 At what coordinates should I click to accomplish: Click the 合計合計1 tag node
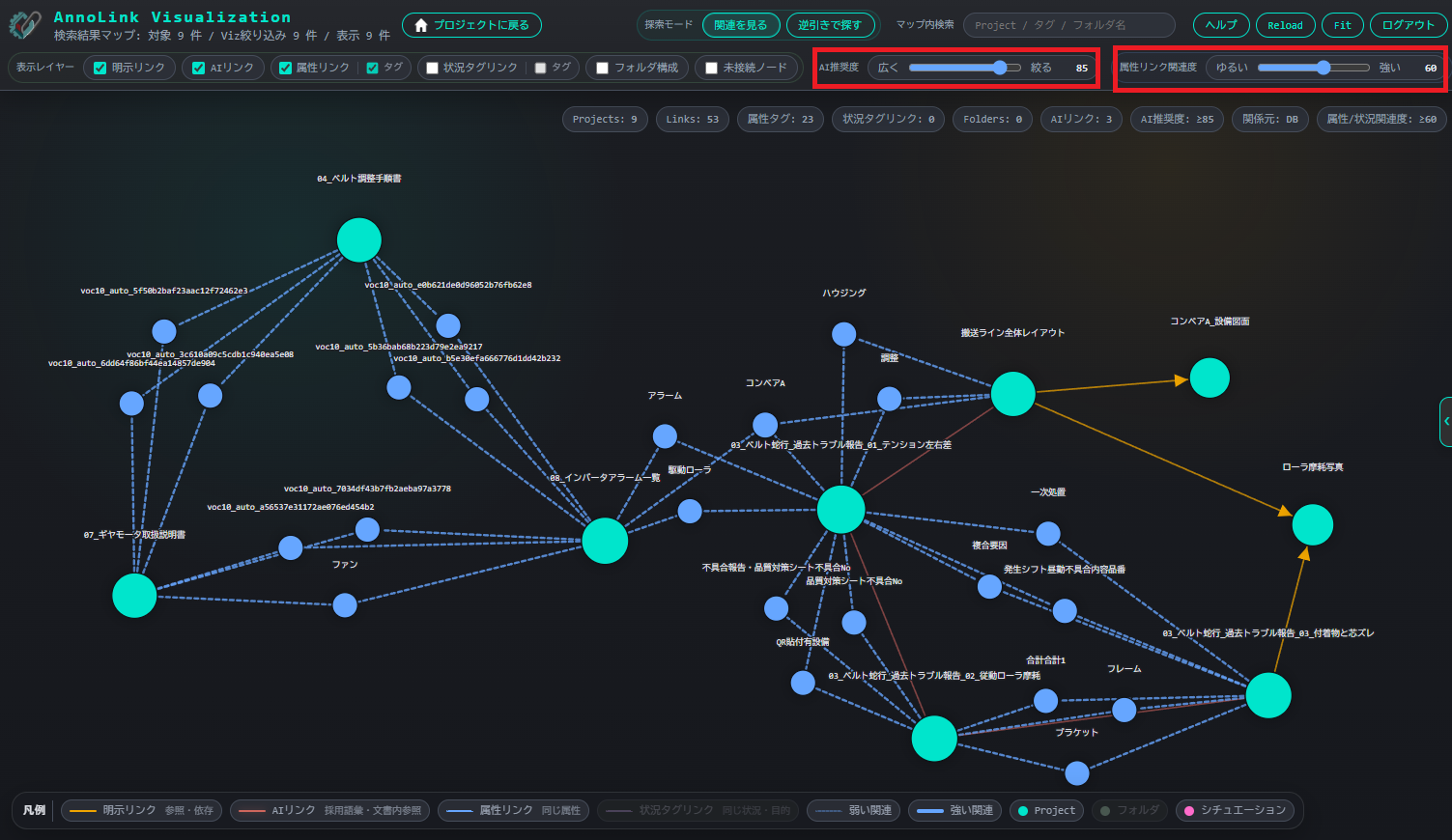click(1045, 700)
